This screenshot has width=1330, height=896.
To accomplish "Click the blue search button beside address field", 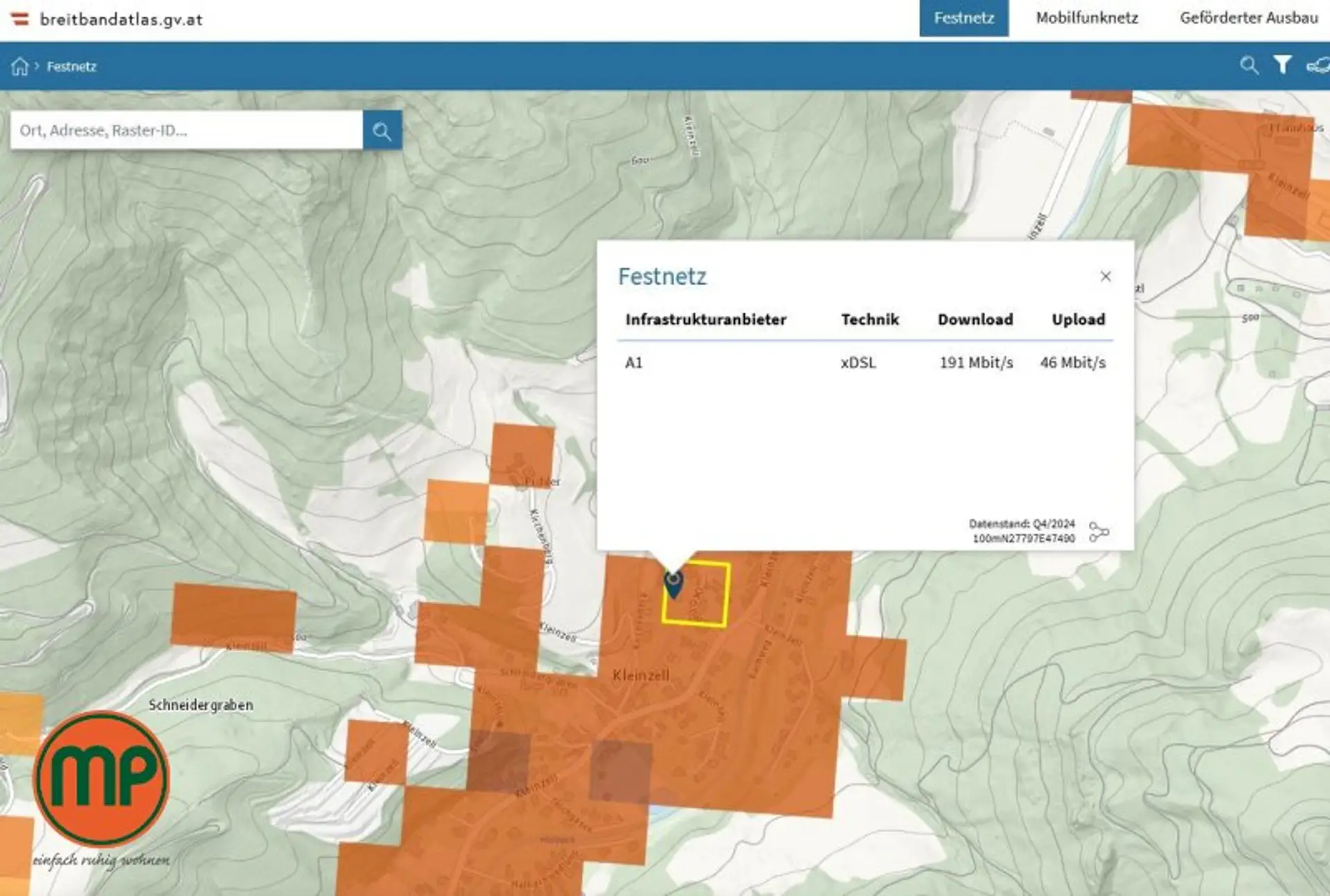I will point(382,130).
